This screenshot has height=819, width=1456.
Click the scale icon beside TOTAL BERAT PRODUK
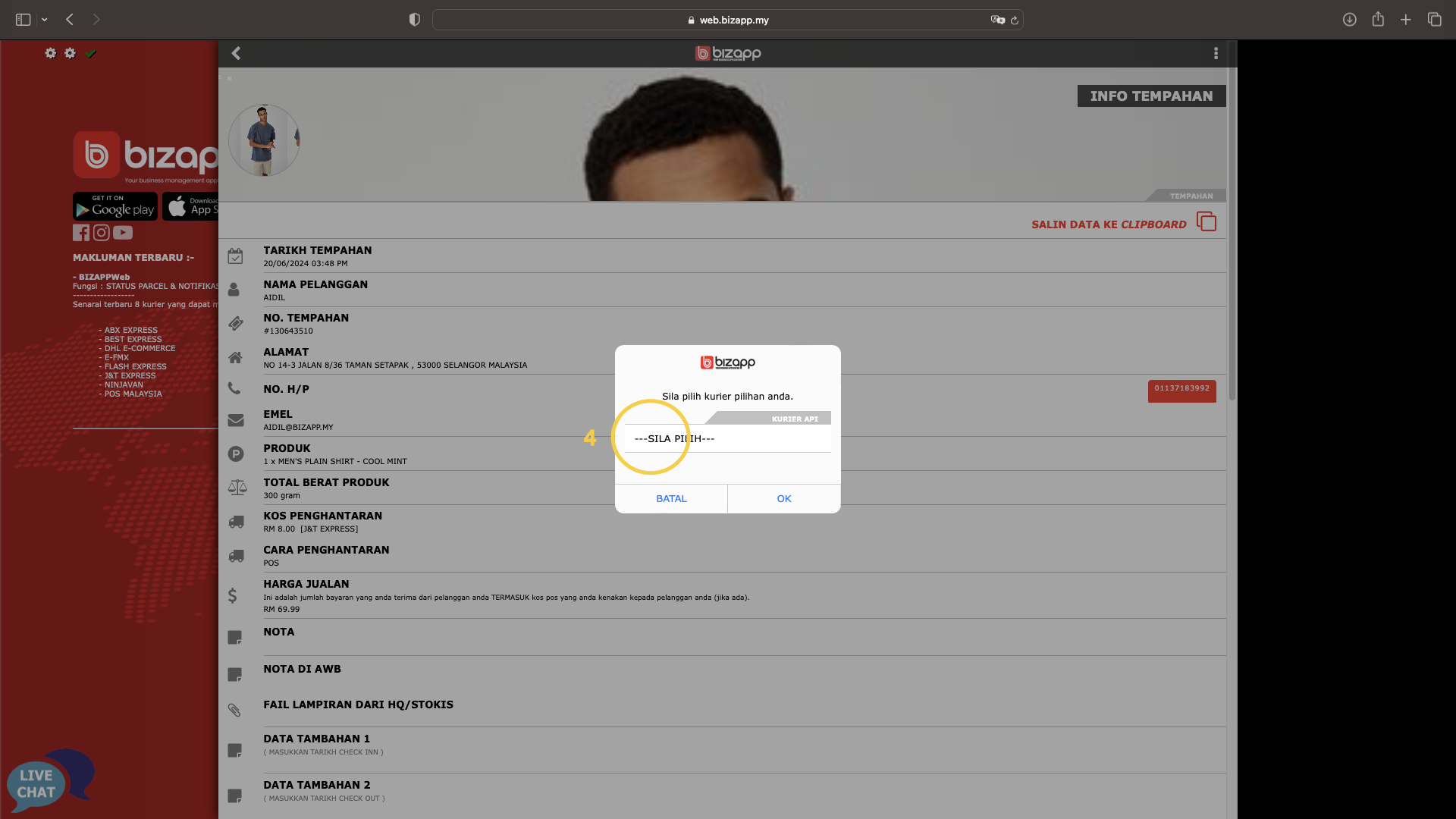(237, 488)
